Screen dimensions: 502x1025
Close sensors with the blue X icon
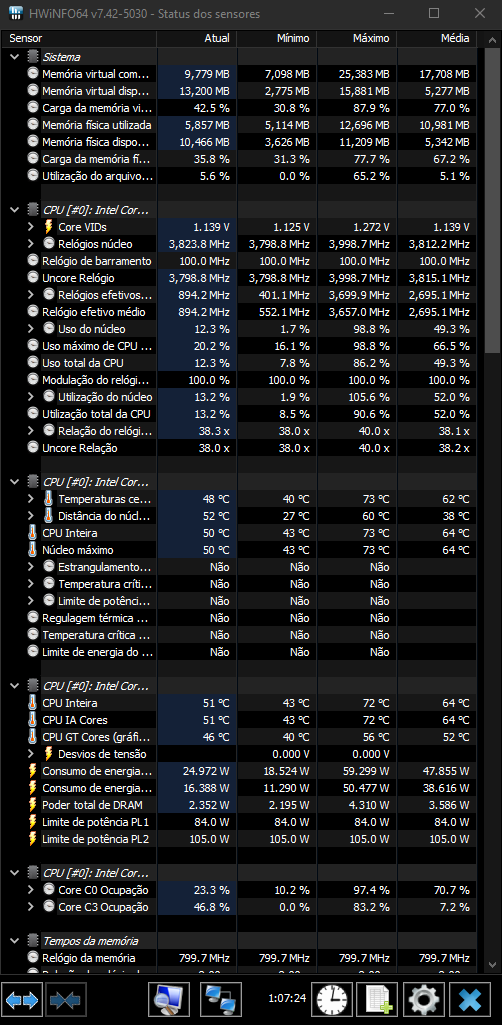(470, 999)
